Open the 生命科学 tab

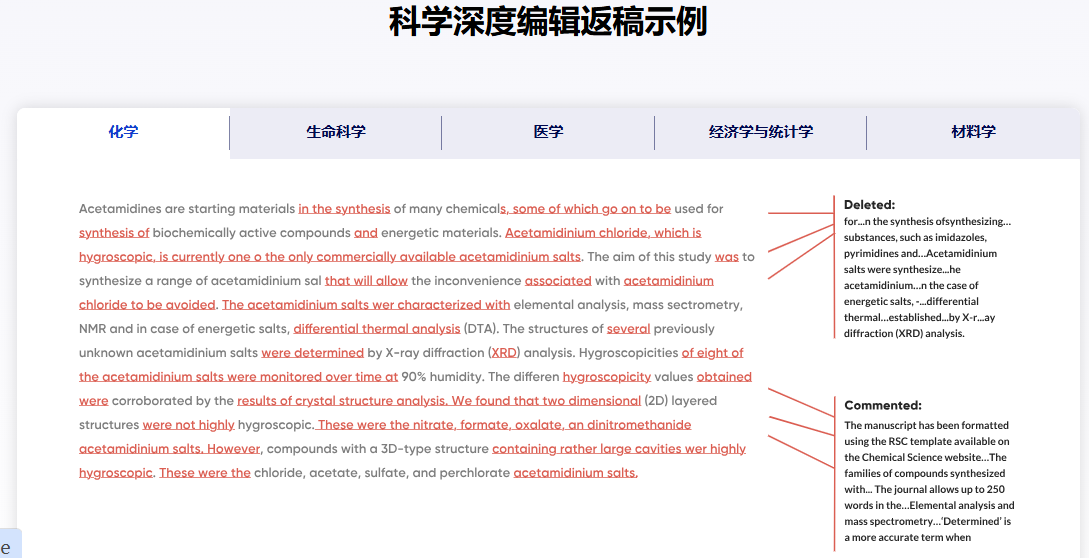pos(335,132)
